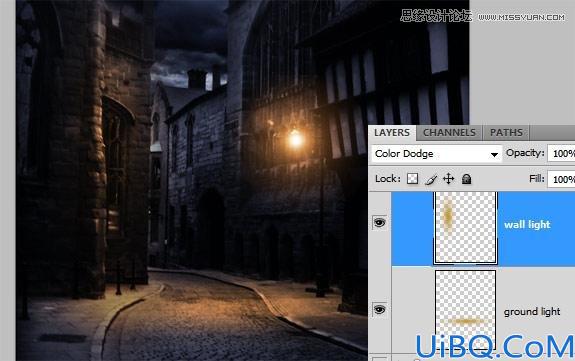Click the lock position move icon
Screen dimensions: 575x361
[x=448, y=179]
